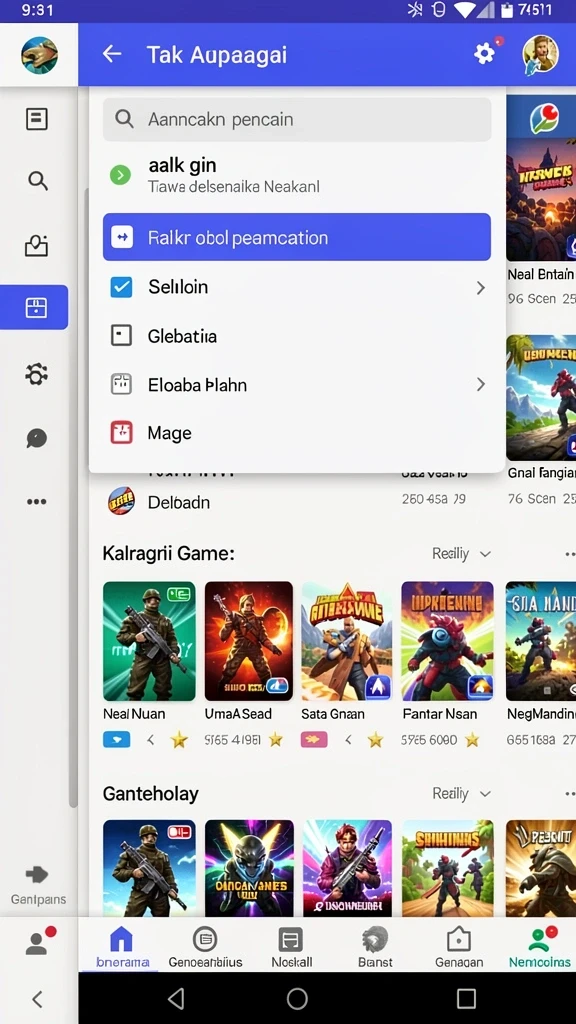Viewport: 576px width, 1024px height.
Task: Switch to the bnerama home tab
Action: tap(122, 946)
